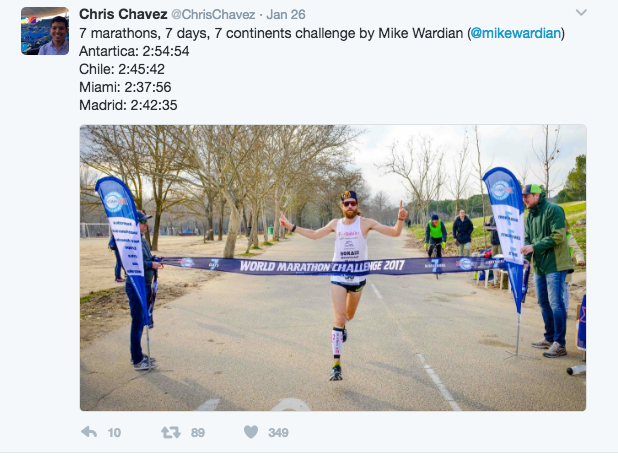Click the reply arrow icon
The height and width of the screenshot is (471, 618).
(x=89, y=432)
